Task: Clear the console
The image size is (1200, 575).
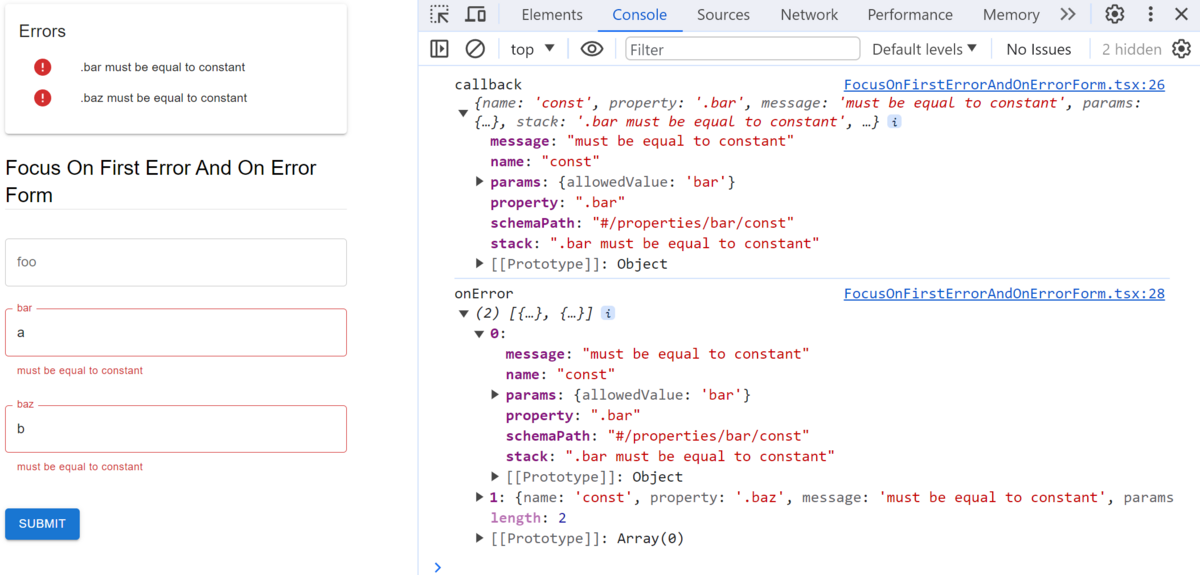Action: click(x=476, y=49)
